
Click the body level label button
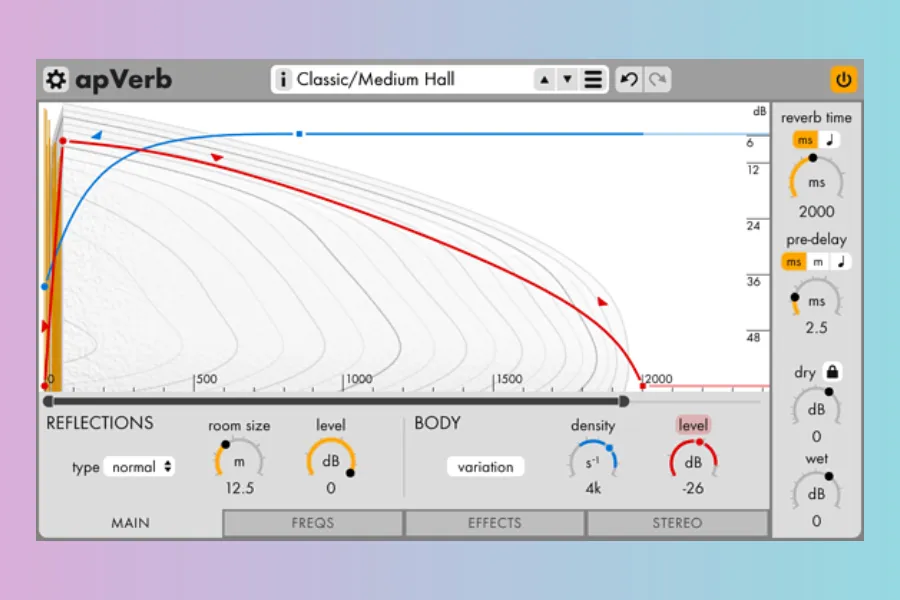pyautogui.click(x=693, y=425)
